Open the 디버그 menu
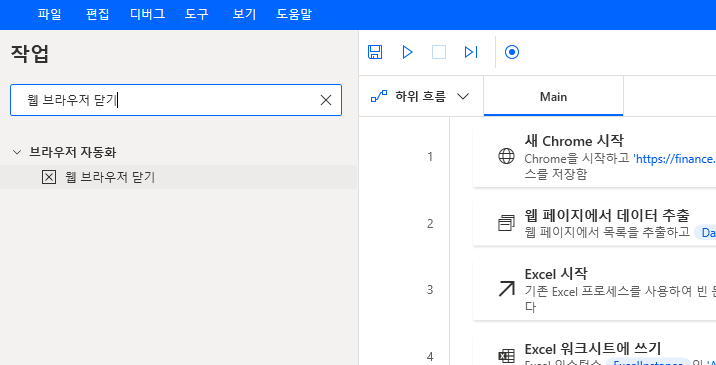The image size is (716, 365). point(147,14)
